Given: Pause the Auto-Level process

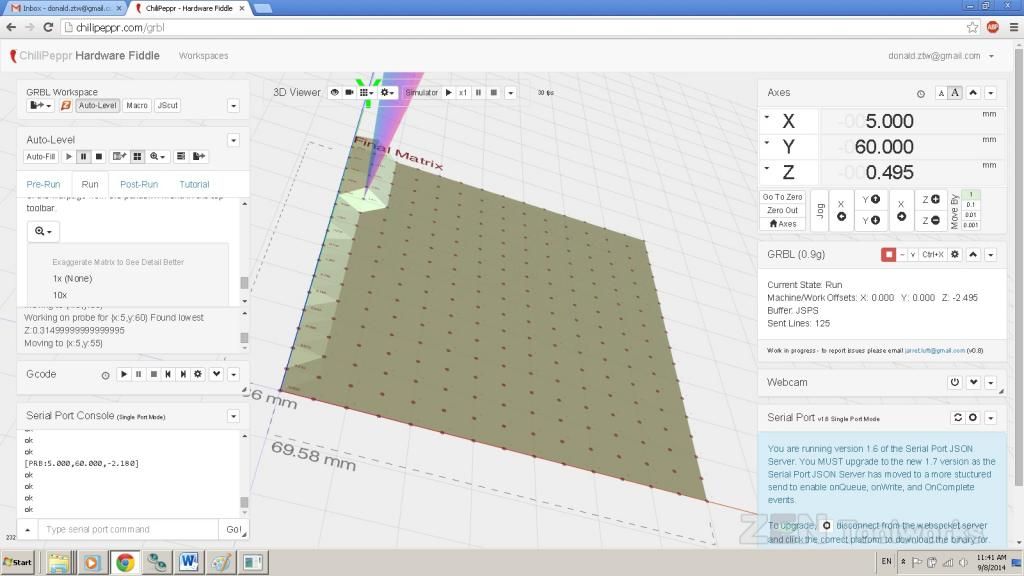Looking at the screenshot, I should tap(84, 156).
